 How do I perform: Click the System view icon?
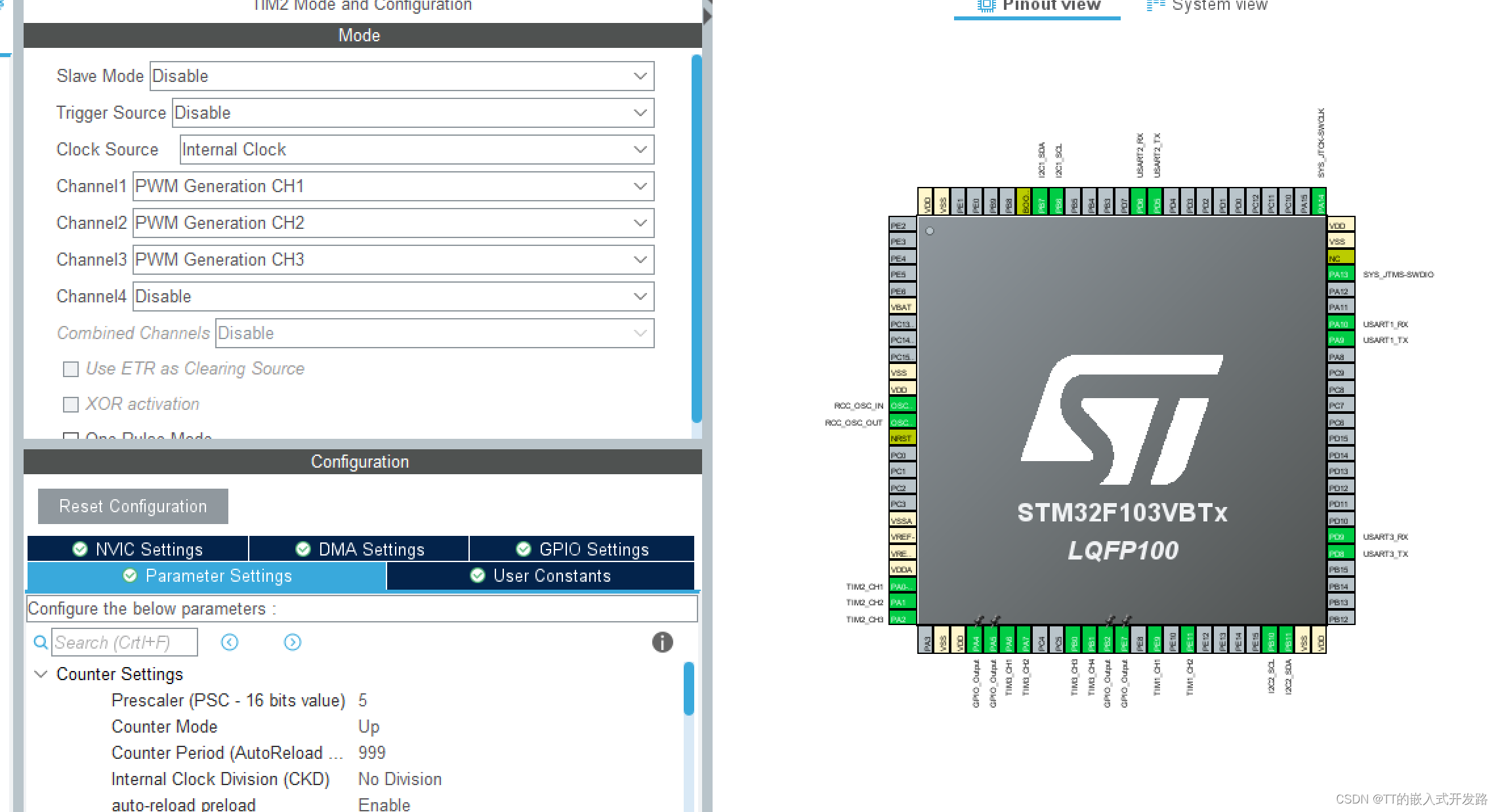tap(1155, 6)
